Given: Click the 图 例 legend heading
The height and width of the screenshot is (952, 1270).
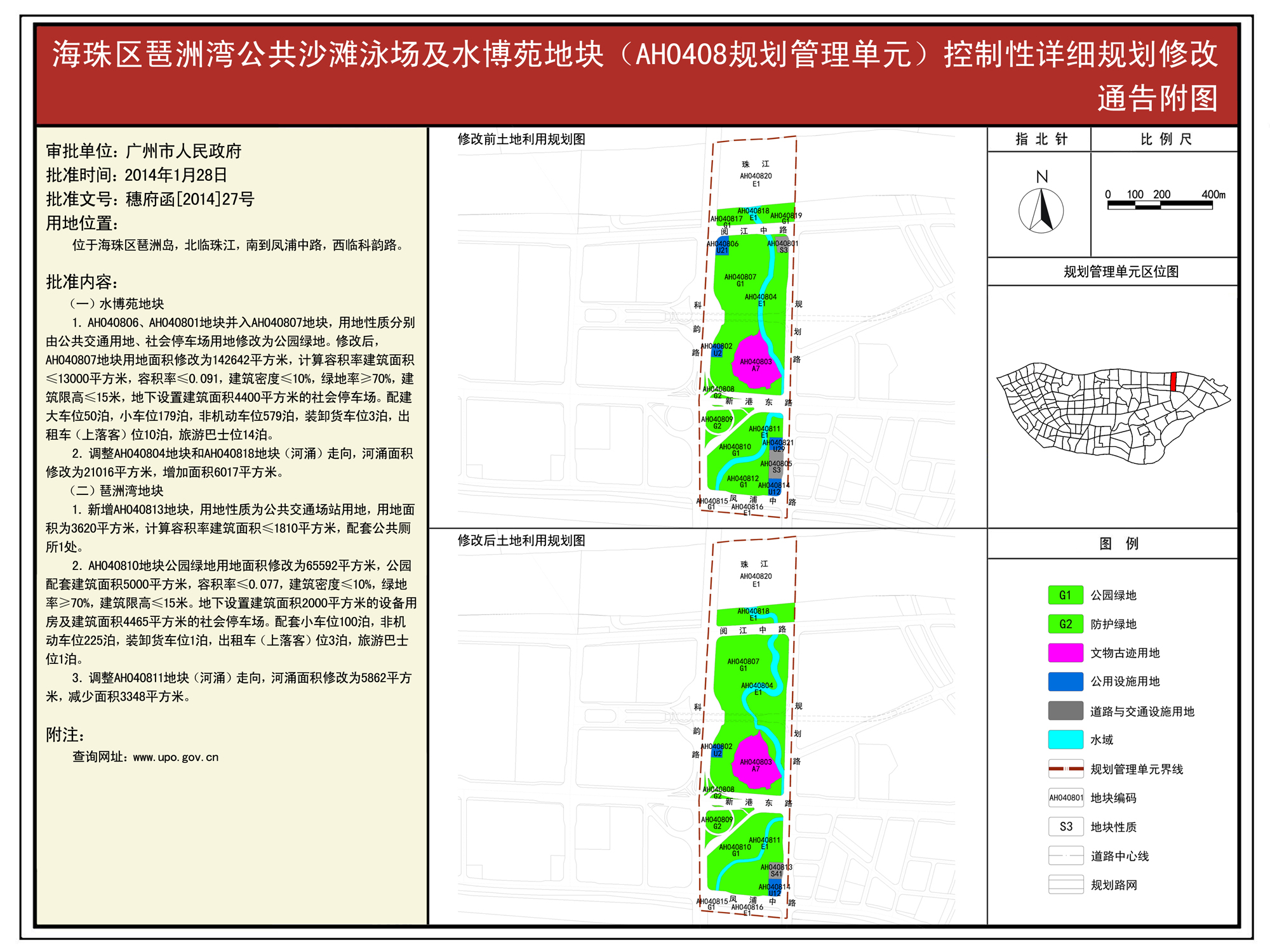Looking at the screenshot, I should 1118,543.
